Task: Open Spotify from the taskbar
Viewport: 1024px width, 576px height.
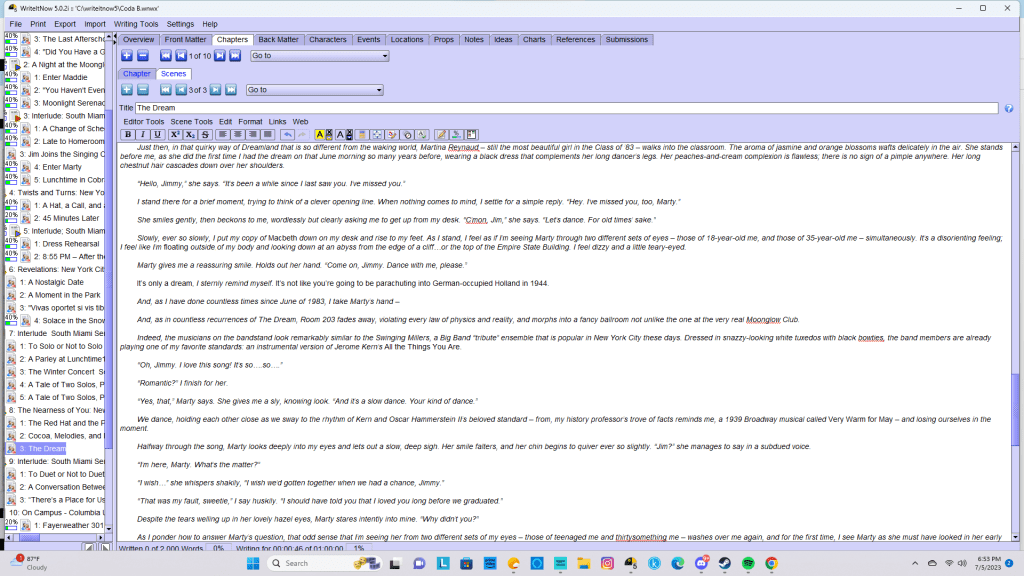Action: click(748, 564)
